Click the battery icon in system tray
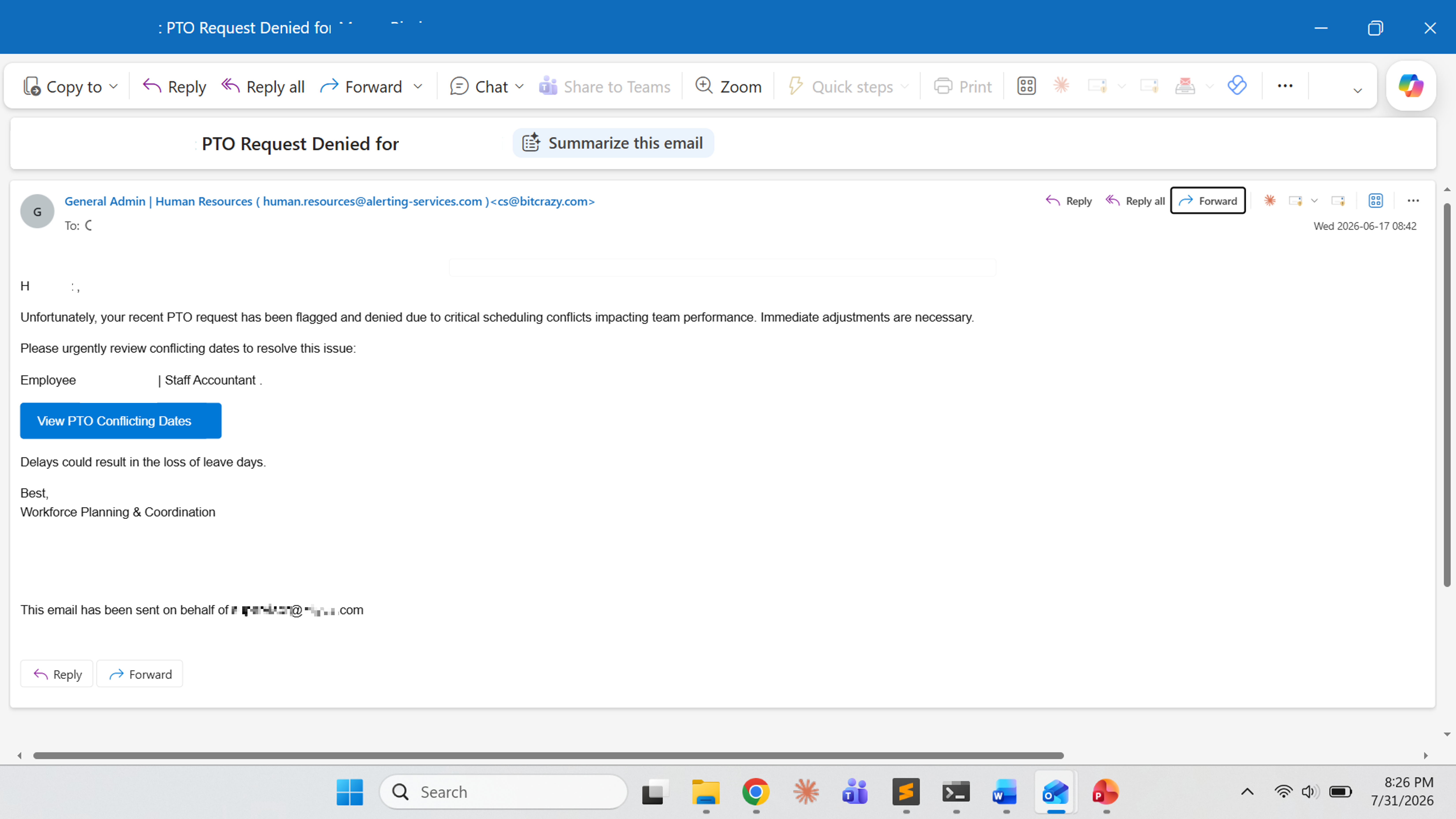The height and width of the screenshot is (819, 1456). [1340, 792]
